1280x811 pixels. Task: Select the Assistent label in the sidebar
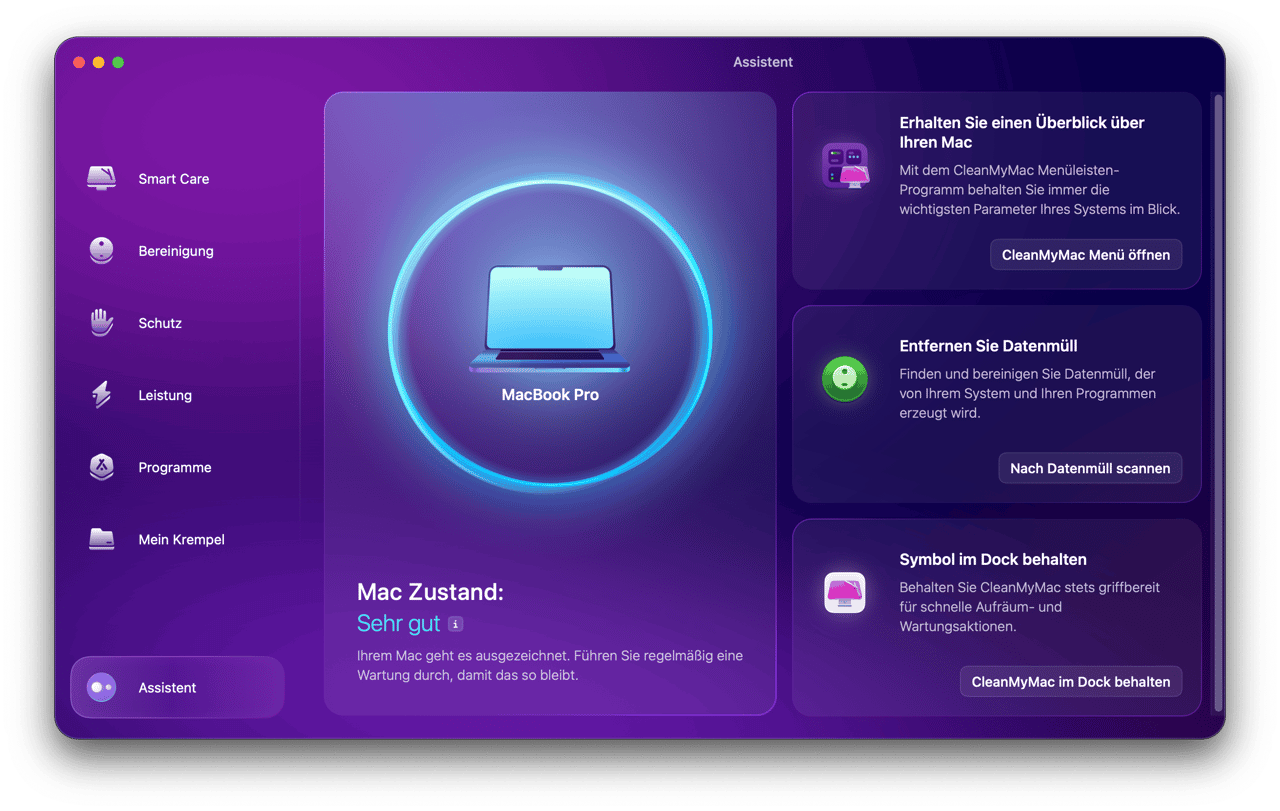[167, 687]
